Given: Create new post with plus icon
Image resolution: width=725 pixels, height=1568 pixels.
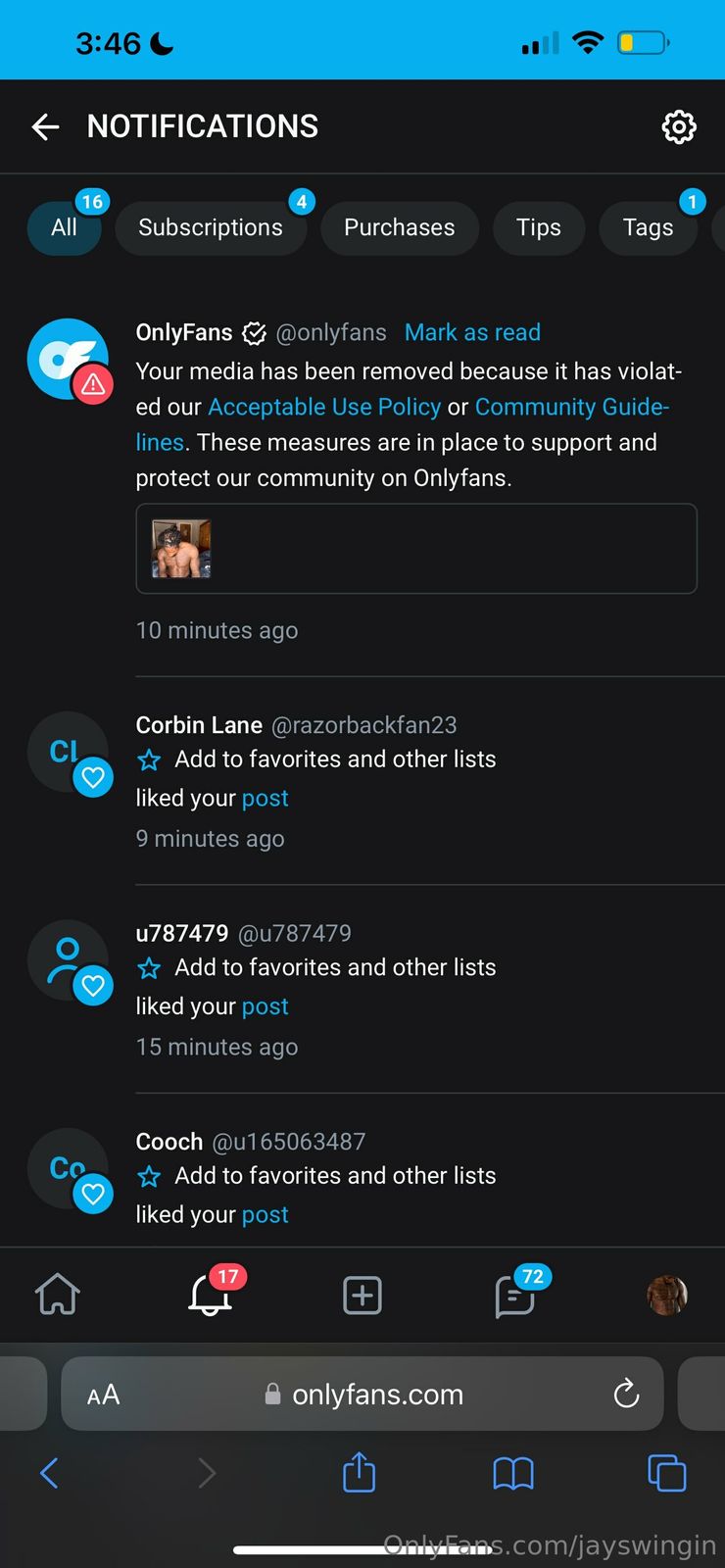Looking at the screenshot, I should [362, 1295].
